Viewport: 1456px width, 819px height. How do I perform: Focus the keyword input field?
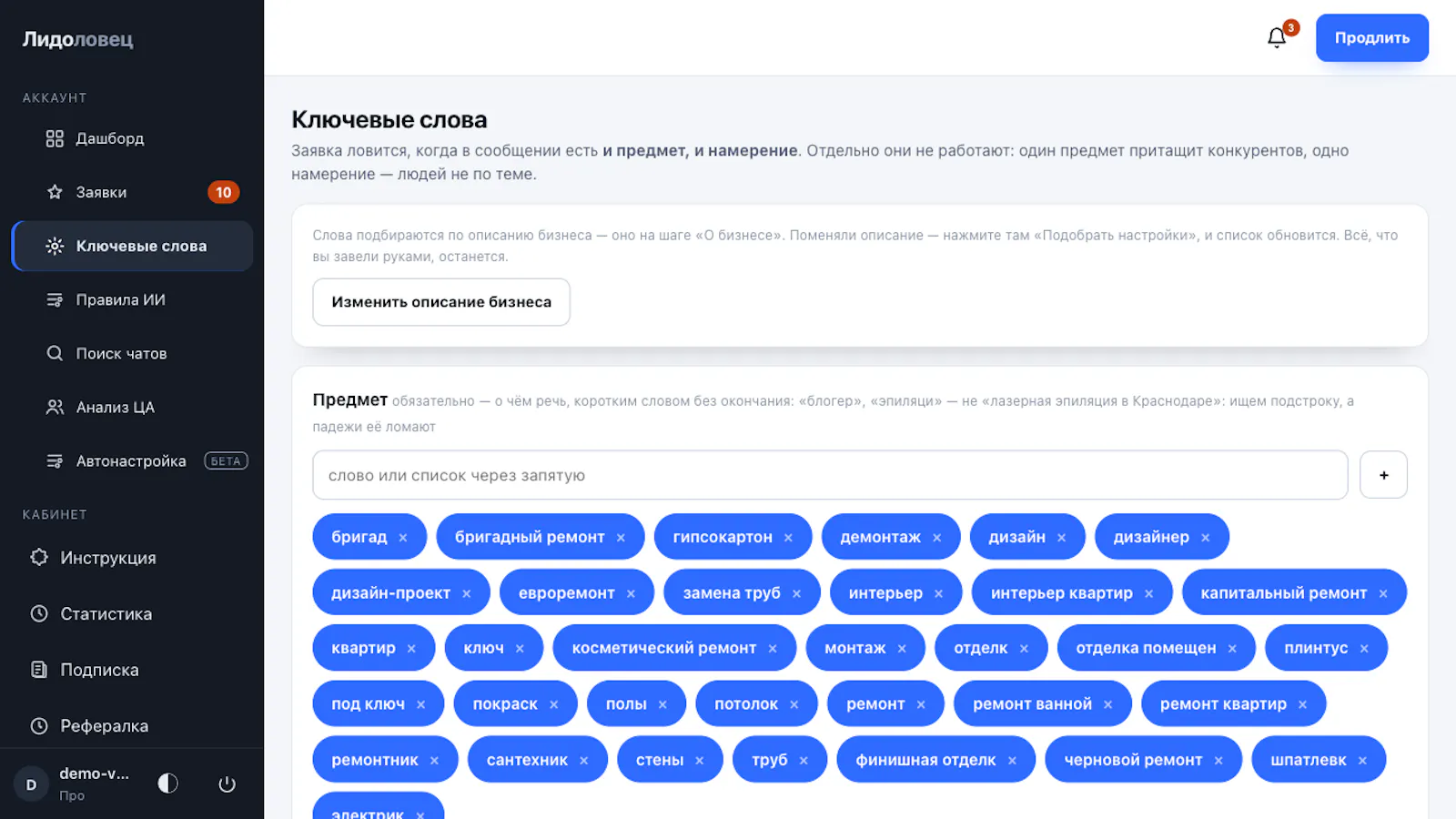click(830, 475)
